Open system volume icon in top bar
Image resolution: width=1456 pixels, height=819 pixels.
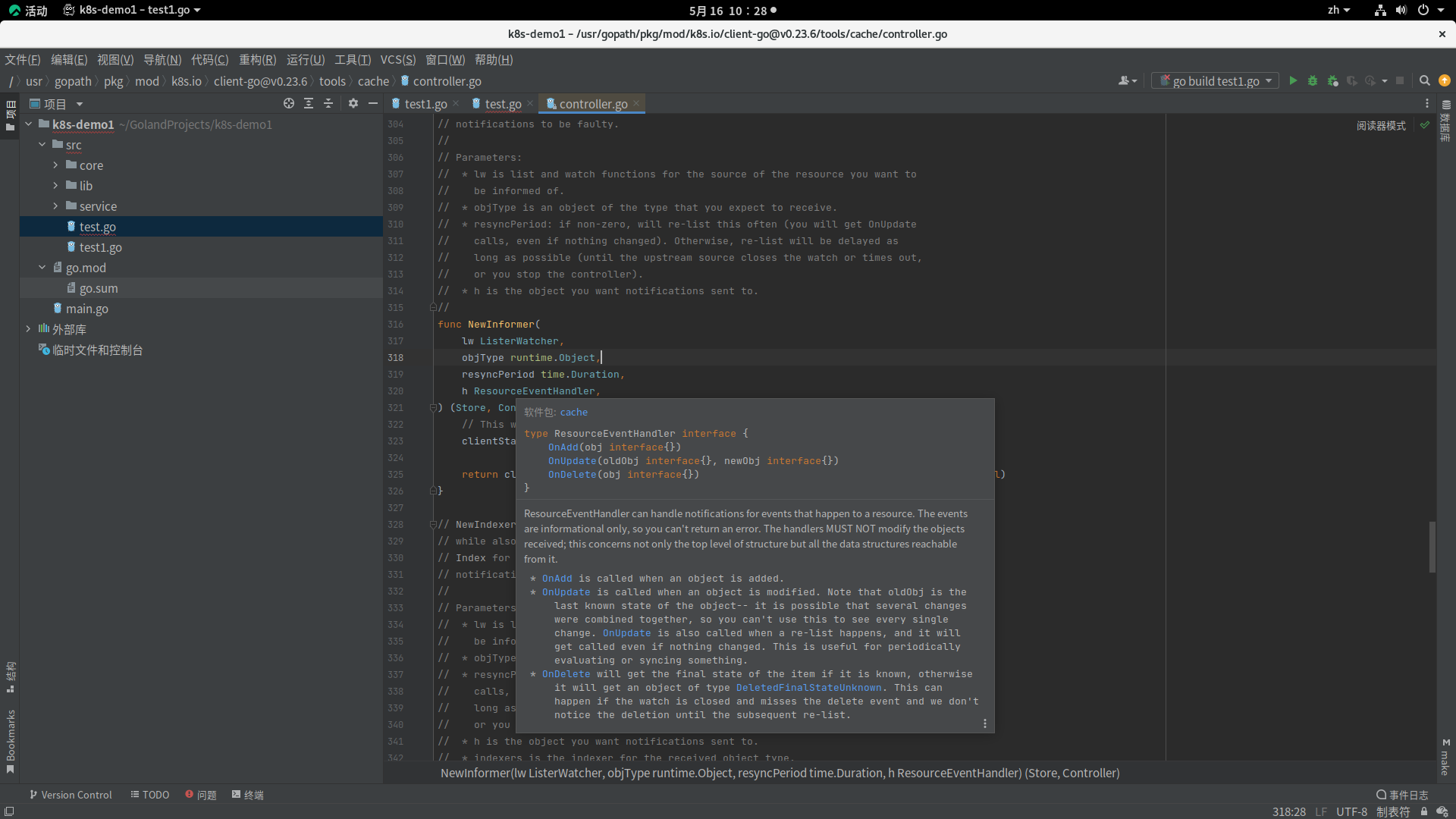pos(1401,10)
